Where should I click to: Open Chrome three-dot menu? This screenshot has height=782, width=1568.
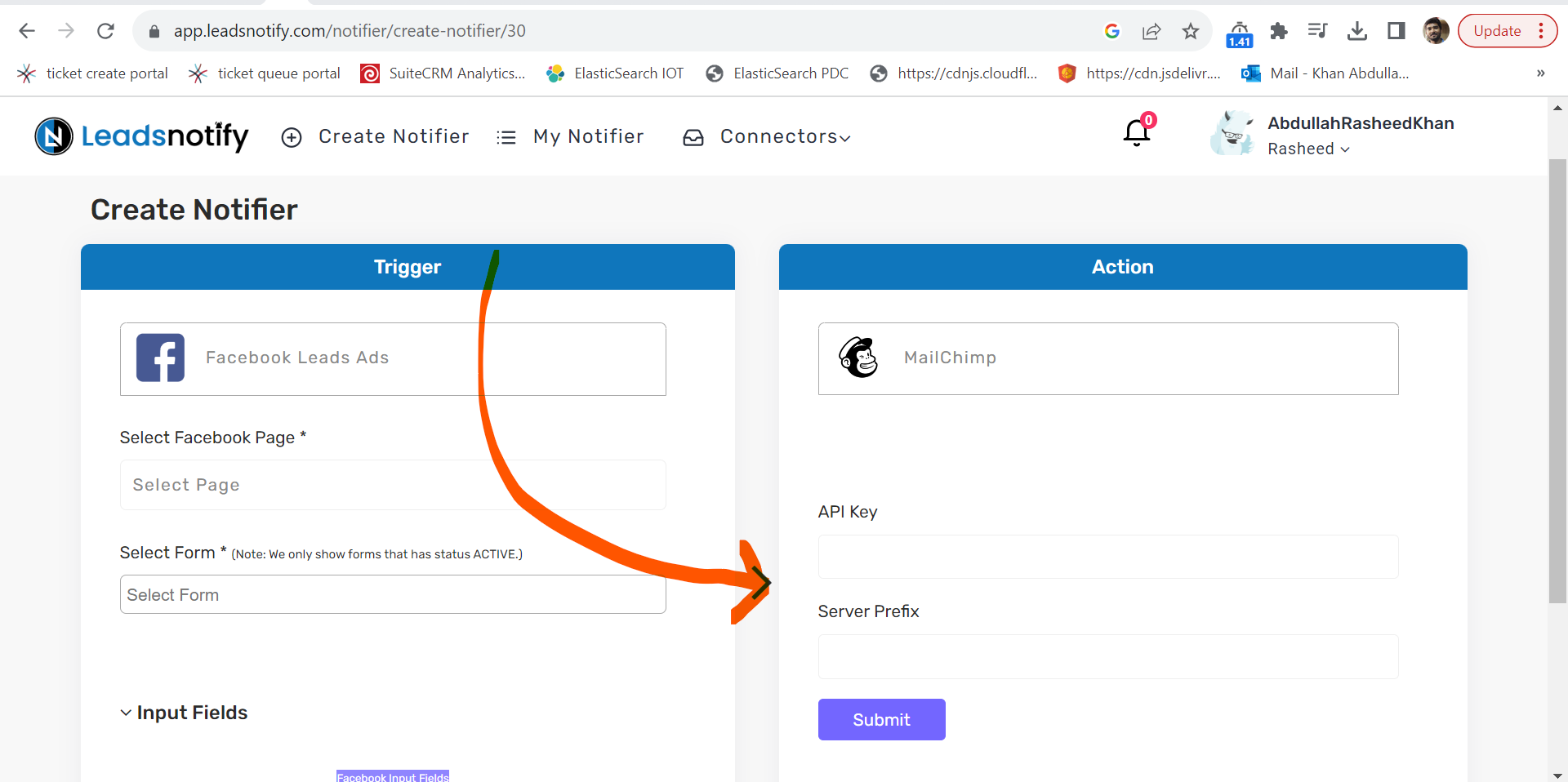[1541, 31]
